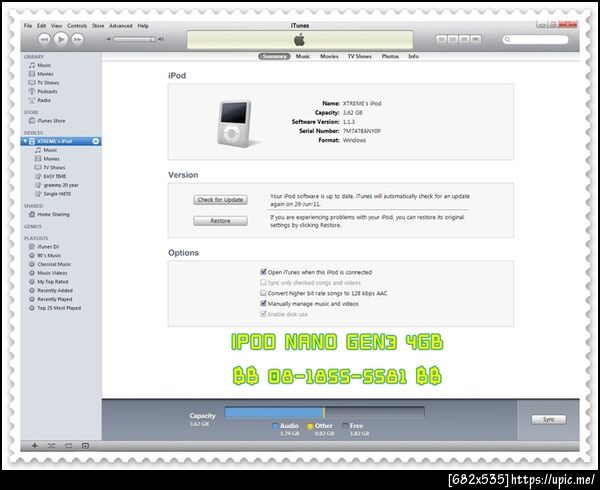The width and height of the screenshot is (600, 490).
Task: Open the Controls menu
Action: point(77,26)
